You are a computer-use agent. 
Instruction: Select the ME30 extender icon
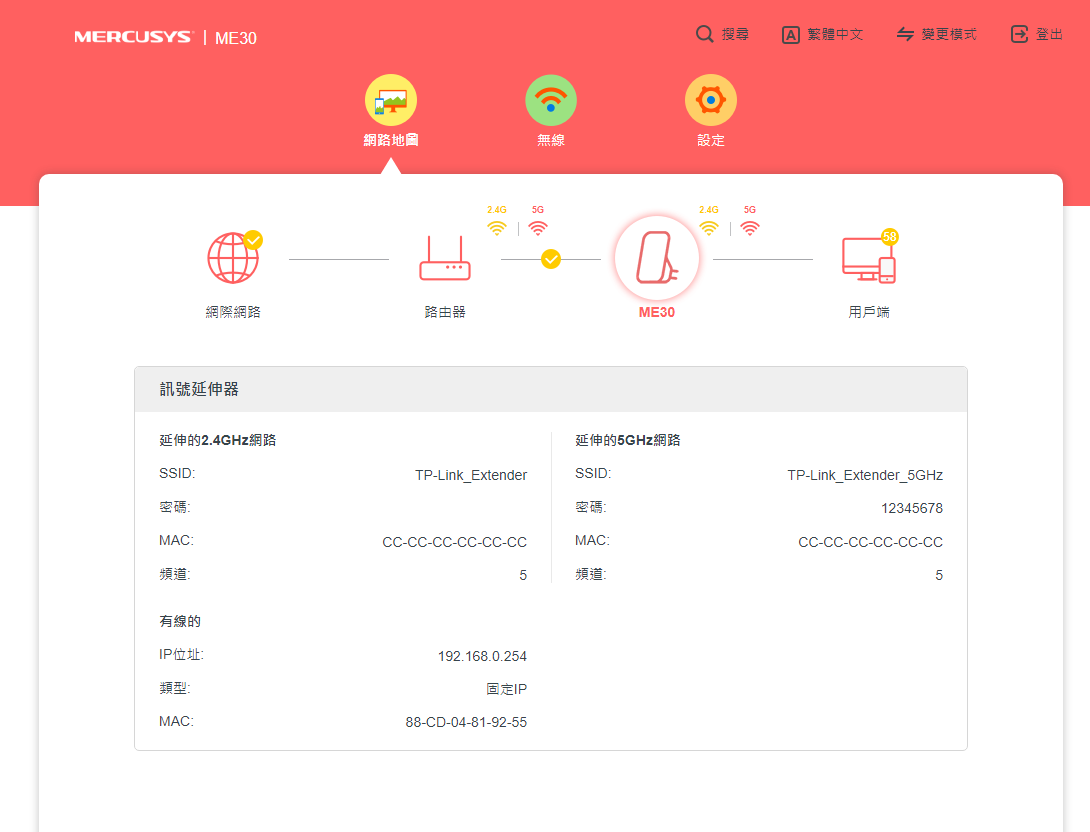tap(657, 258)
